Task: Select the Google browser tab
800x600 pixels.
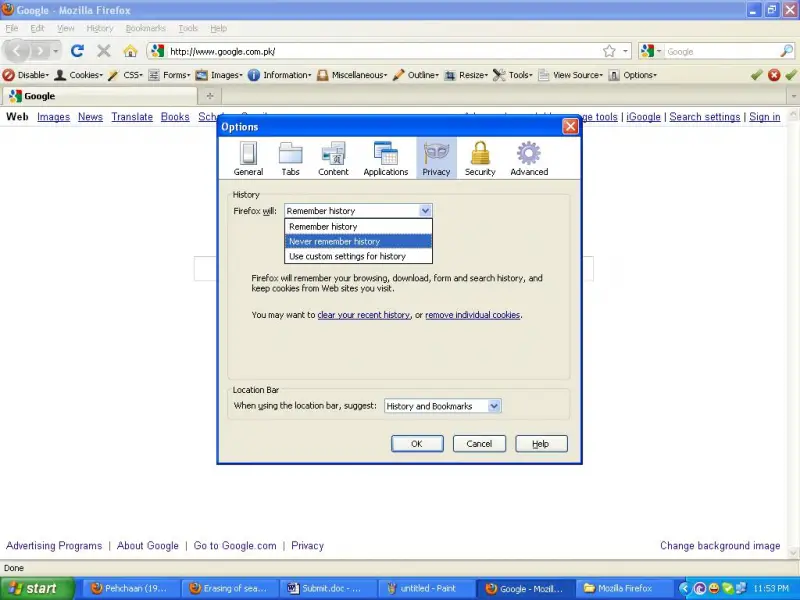Action: (99, 96)
